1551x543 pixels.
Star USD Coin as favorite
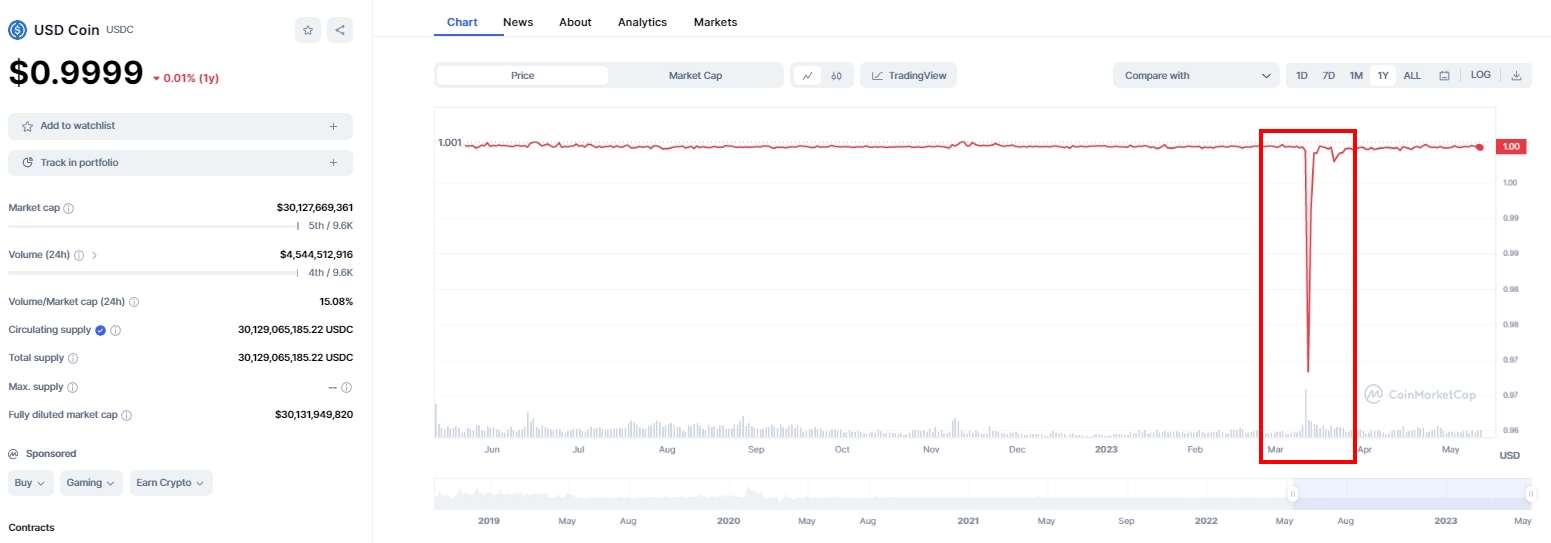(308, 30)
